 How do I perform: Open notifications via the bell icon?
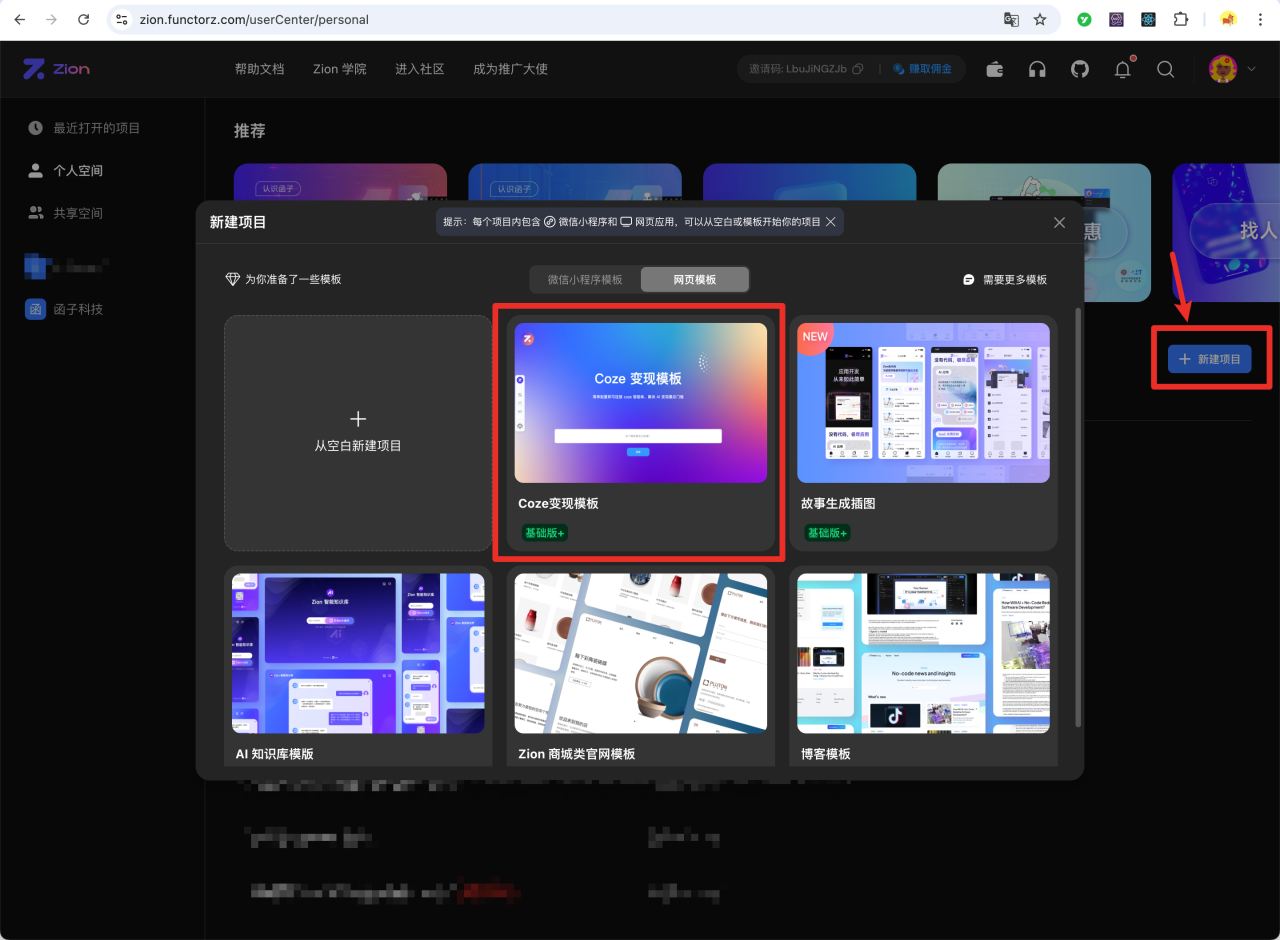coord(1122,69)
